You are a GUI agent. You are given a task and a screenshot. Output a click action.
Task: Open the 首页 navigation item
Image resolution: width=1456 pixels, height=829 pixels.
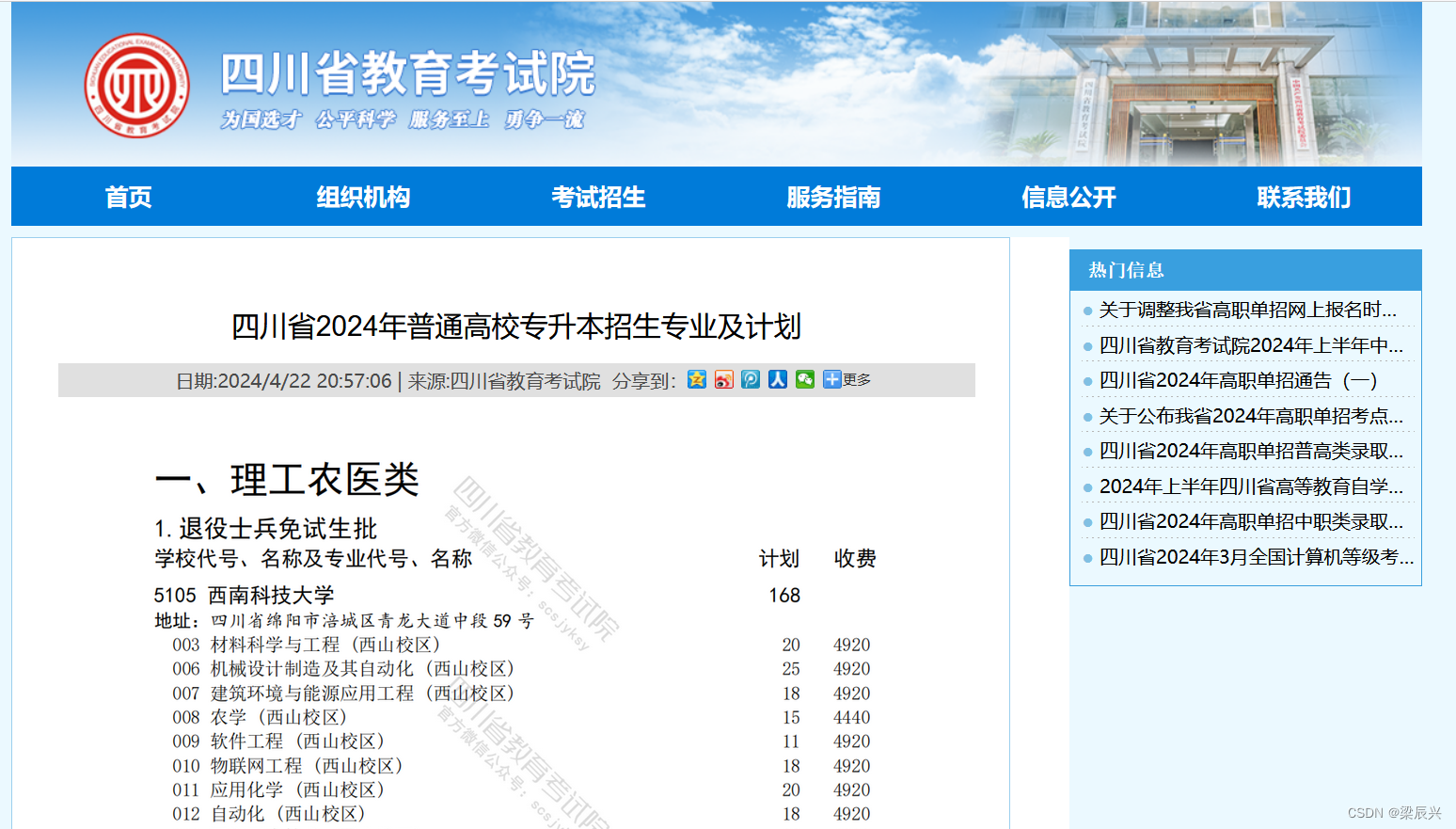129,197
